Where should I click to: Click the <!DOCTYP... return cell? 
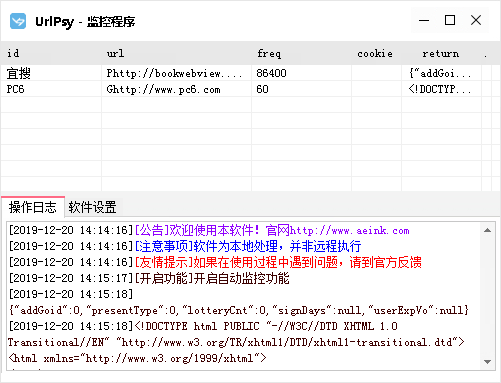point(441,89)
